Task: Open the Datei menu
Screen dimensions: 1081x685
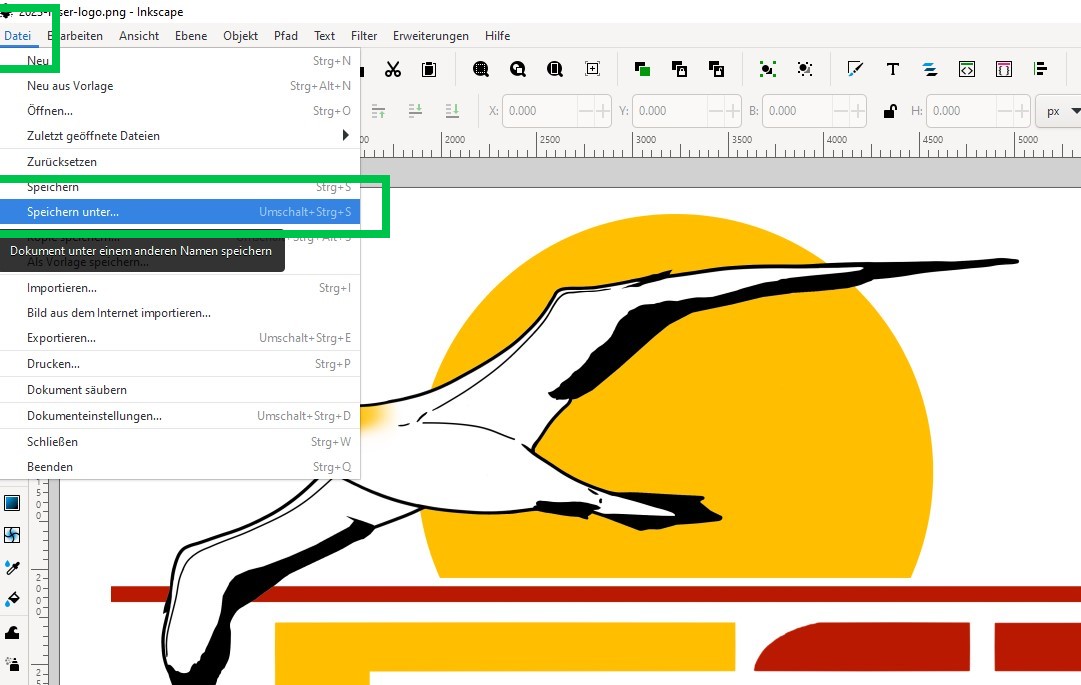Action: point(18,36)
